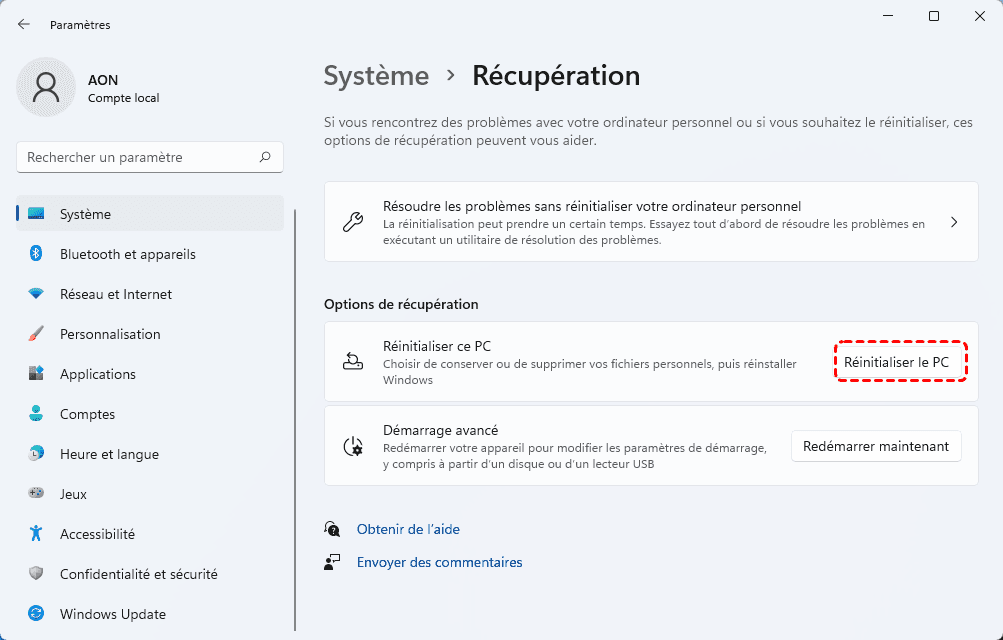Navigate to Système in the breadcrumb
Screen dimensions: 1003x640
pyautogui.click(x=376, y=75)
